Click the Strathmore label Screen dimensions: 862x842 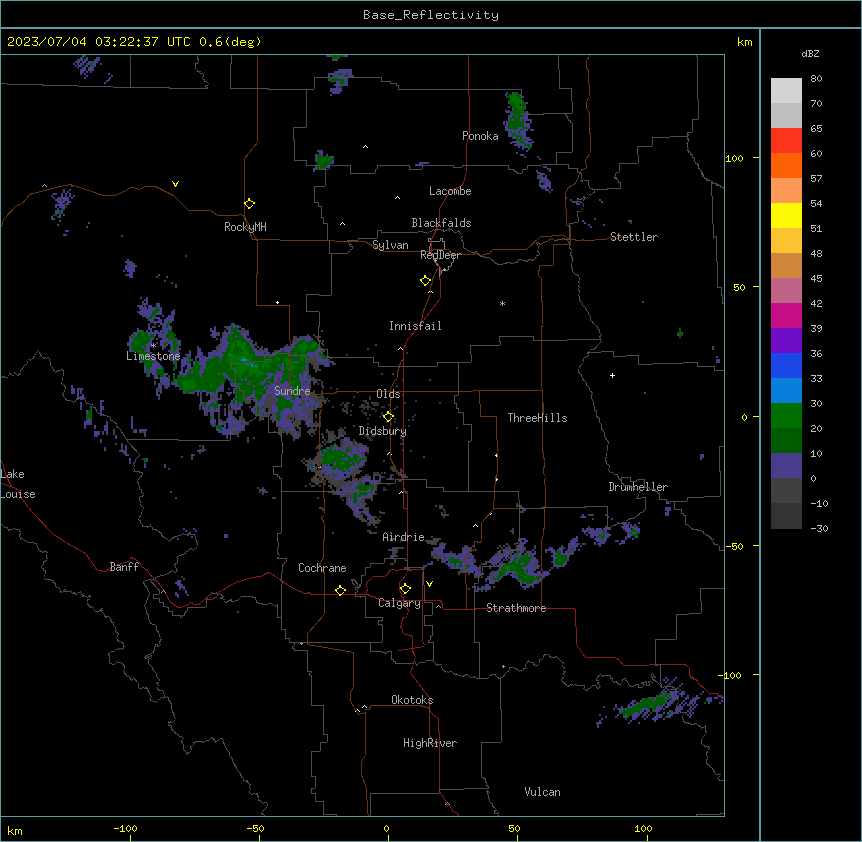click(516, 608)
